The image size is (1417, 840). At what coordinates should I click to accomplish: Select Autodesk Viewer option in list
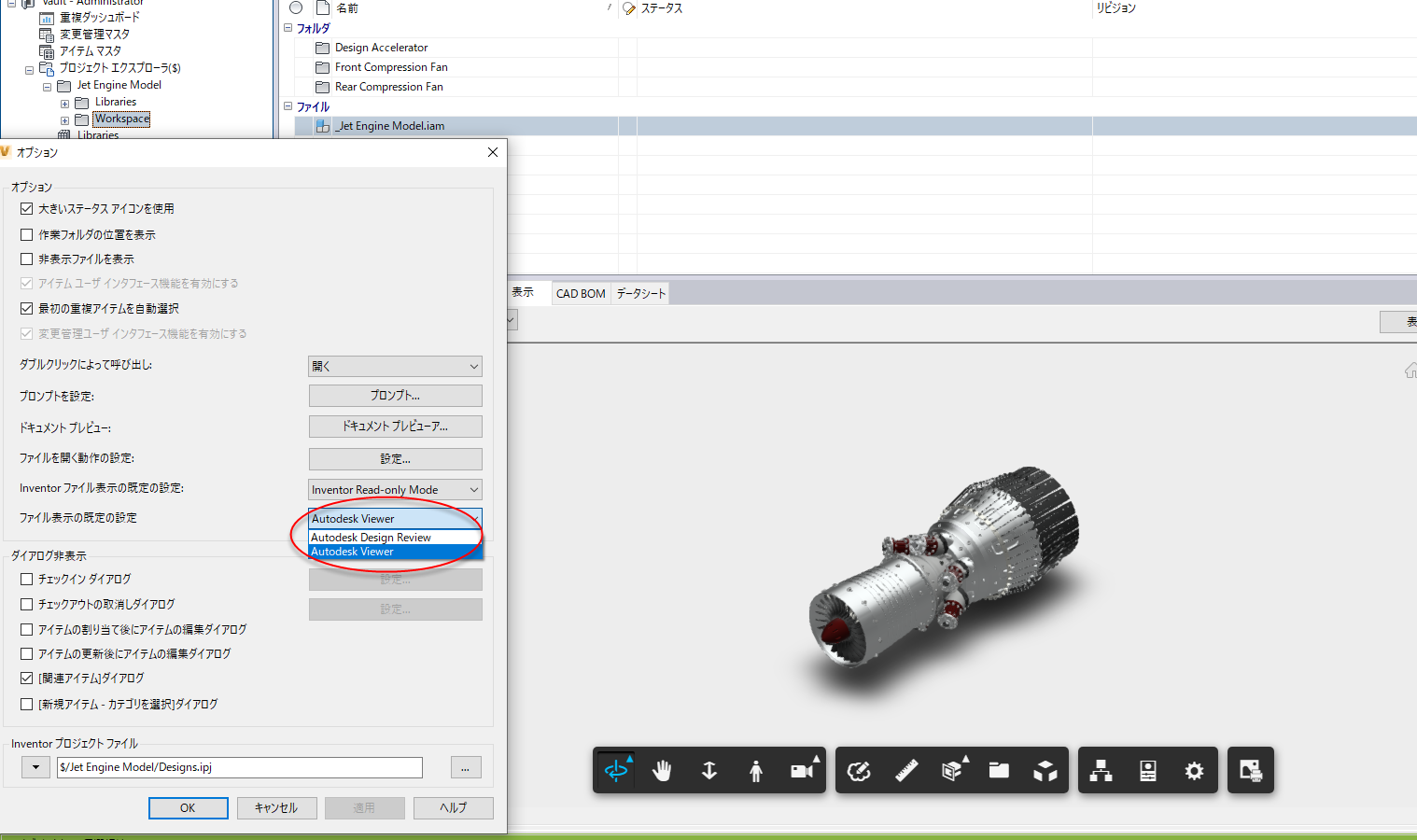click(396, 552)
